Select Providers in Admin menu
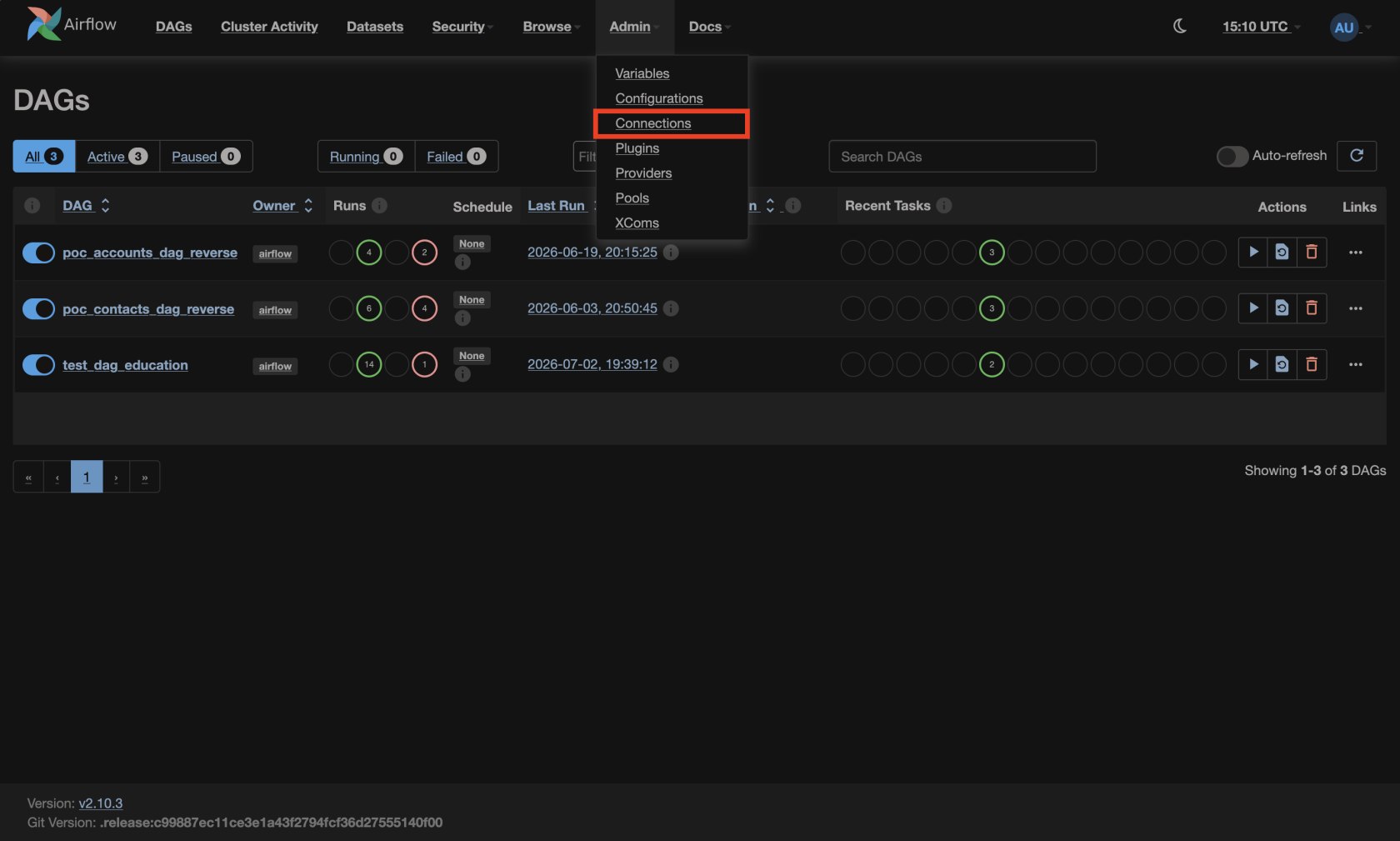The height and width of the screenshot is (841, 1400). click(643, 173)
